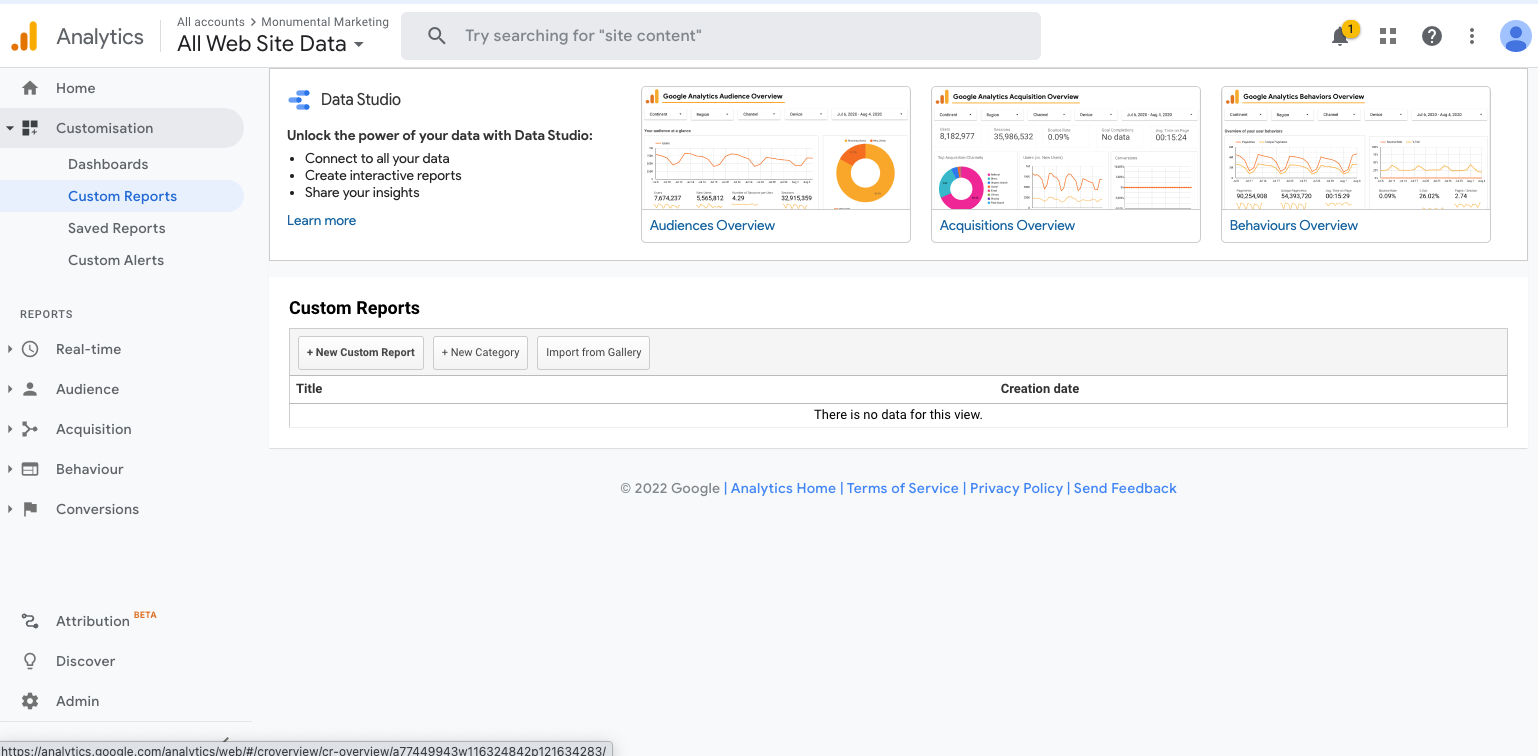Viewport: 1538px width, 756px height.
Task: Click the + New Custom Report button
Action: 361,352
